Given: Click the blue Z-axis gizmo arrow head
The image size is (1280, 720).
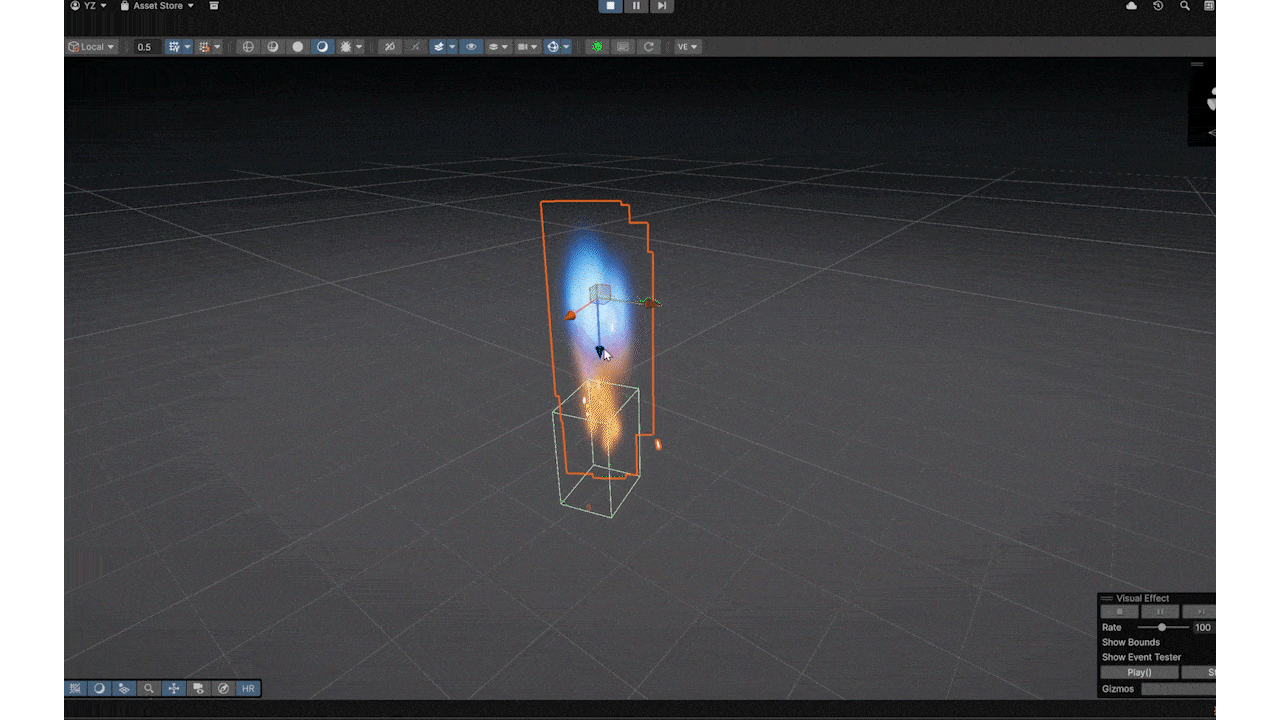Looking at the screenshot, I should point(600,351).
